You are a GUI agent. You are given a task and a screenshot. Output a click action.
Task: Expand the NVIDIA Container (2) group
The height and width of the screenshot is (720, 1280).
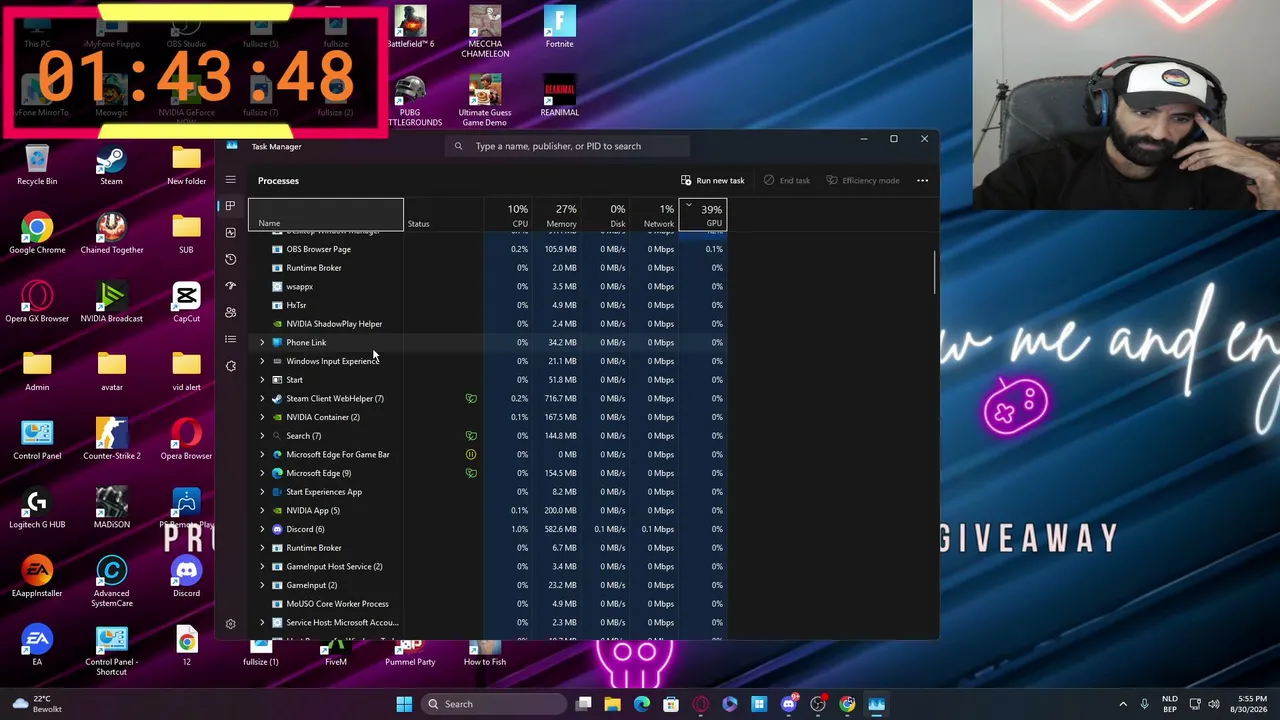262,417
